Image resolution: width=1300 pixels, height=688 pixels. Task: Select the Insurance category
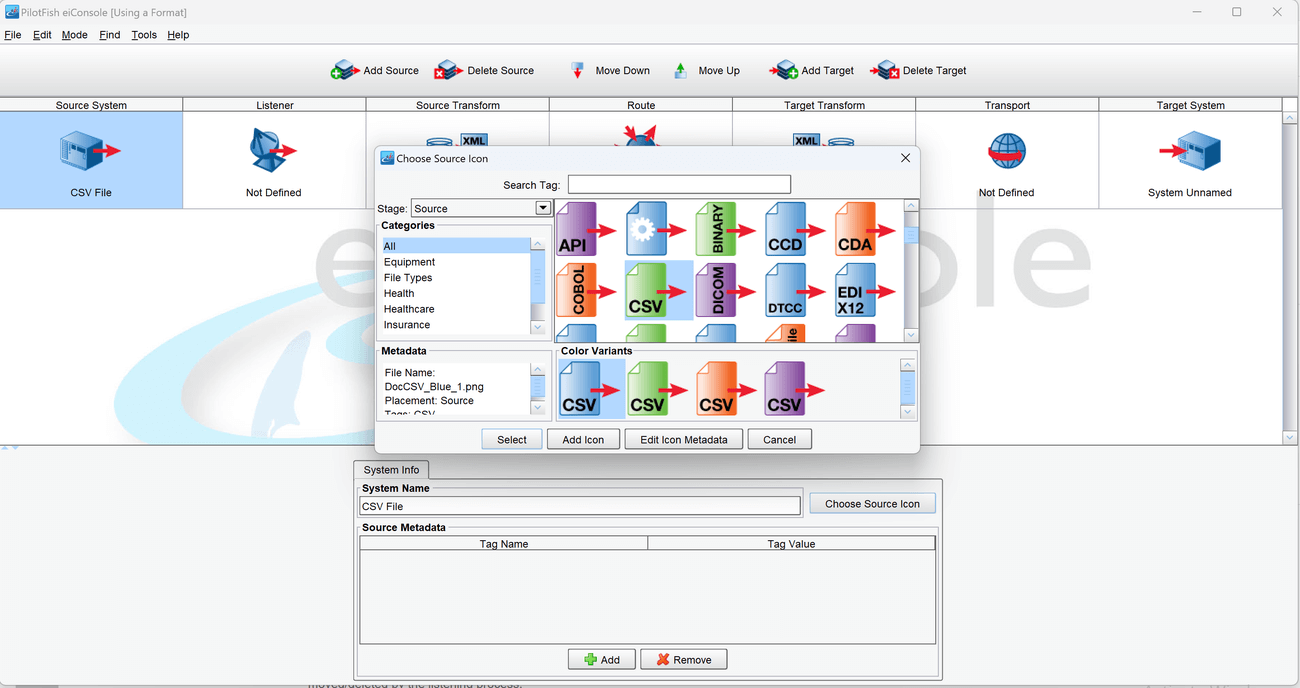455,325
